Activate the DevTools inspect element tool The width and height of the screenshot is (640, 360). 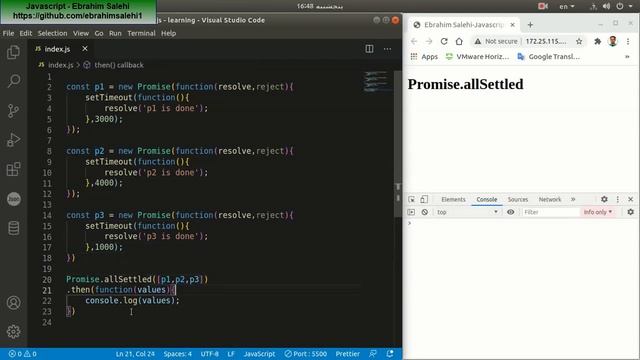point(411,199)
